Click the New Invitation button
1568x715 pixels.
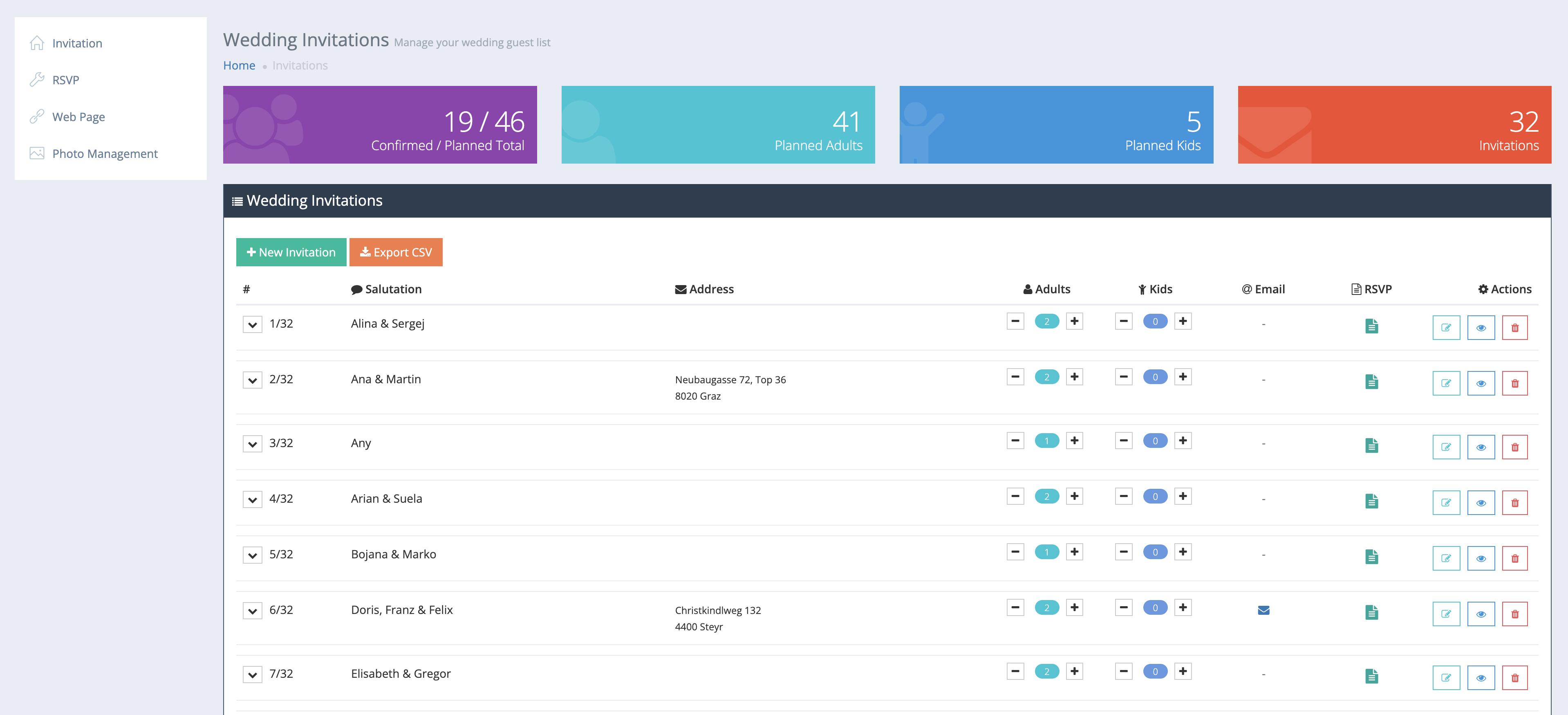(291, 252)
